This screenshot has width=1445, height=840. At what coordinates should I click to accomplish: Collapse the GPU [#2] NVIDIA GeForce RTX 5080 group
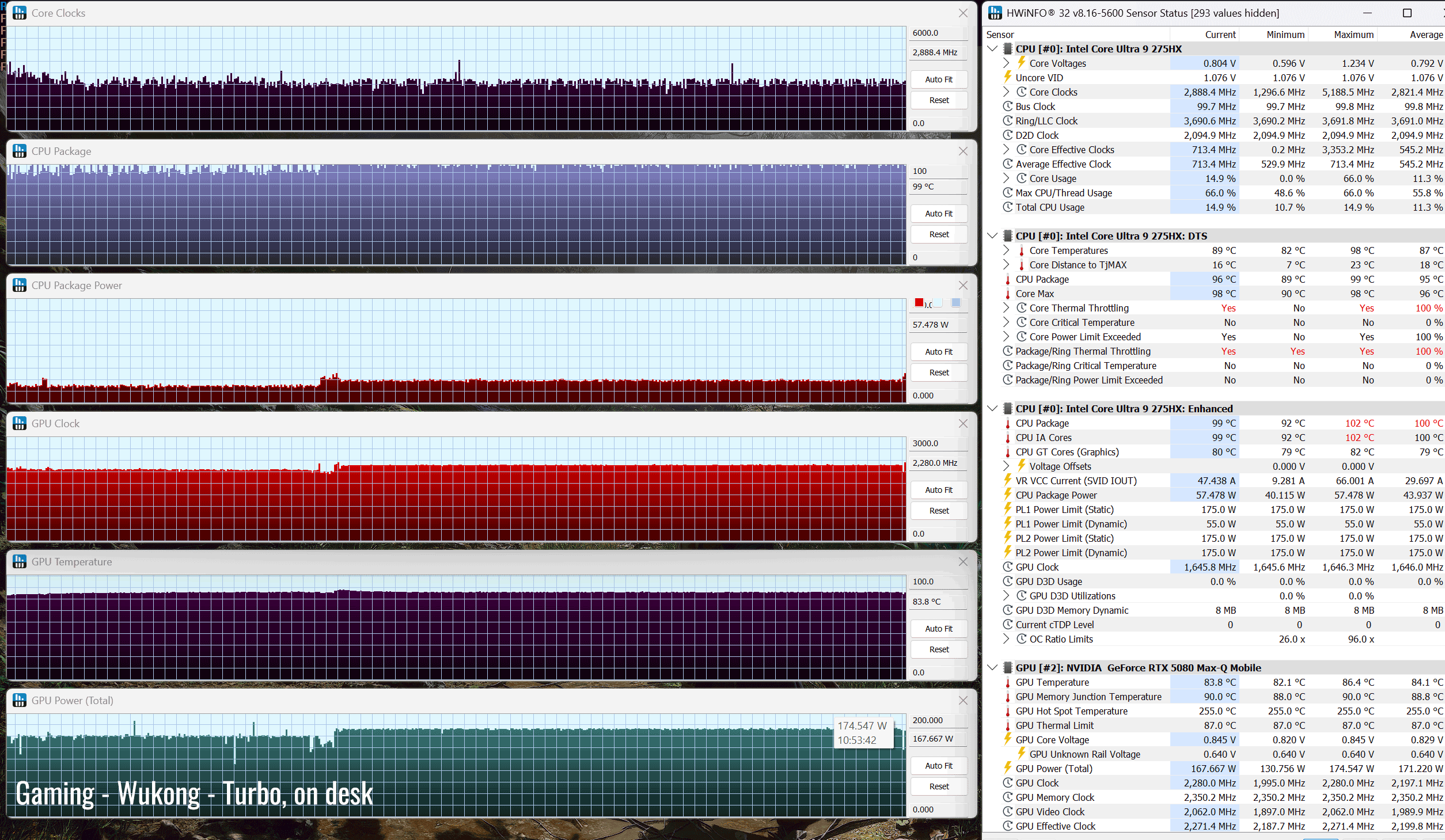pyautogui.click(x=992, y=668)
